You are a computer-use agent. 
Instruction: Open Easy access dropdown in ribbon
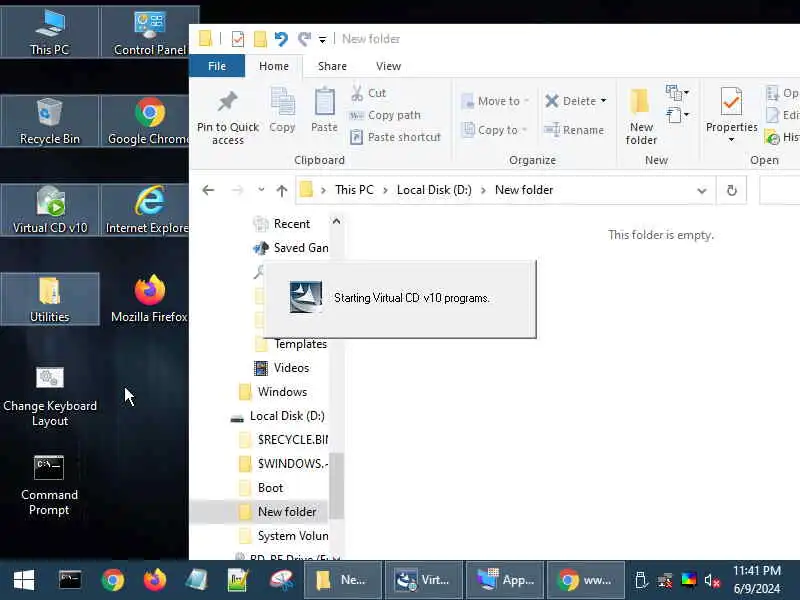pos(678,115)
